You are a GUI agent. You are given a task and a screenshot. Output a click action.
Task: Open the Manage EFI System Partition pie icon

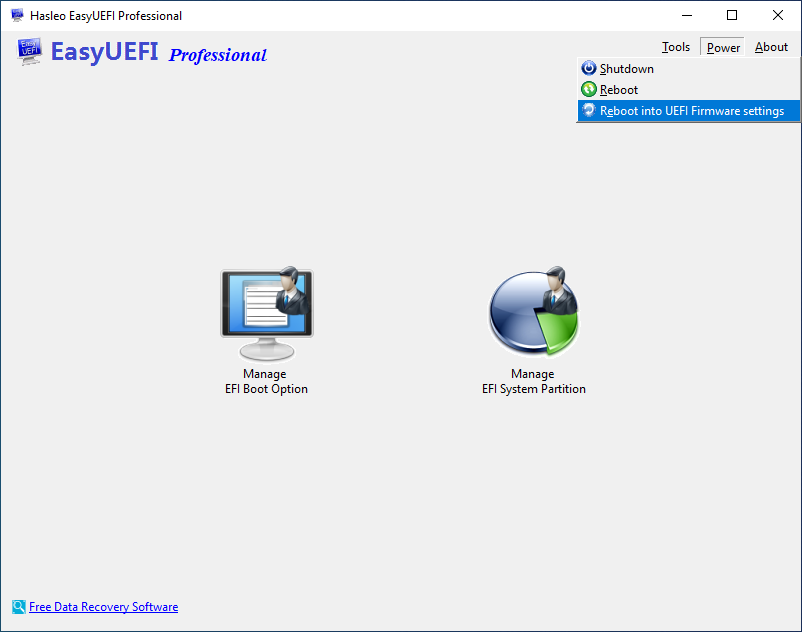534,311
